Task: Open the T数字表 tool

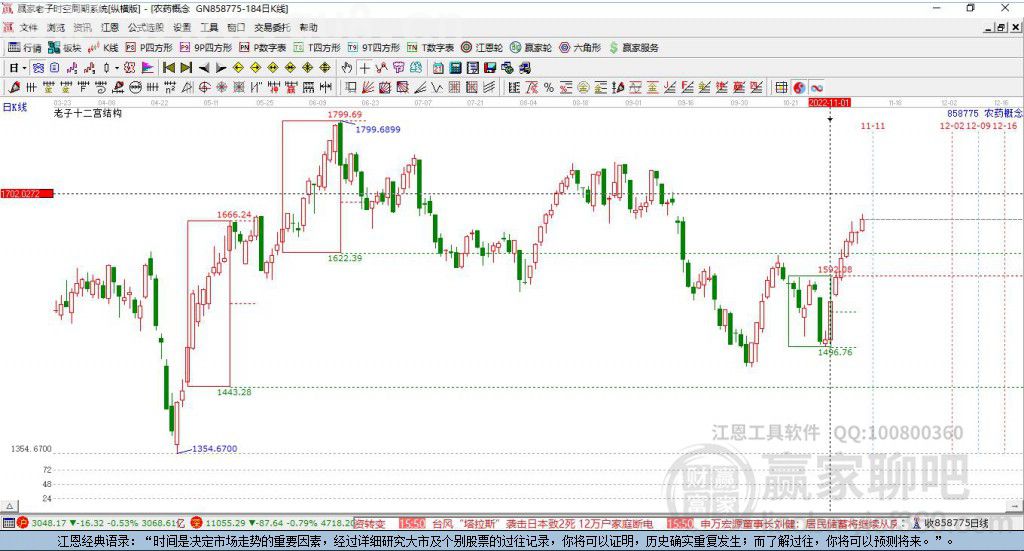Action: click(430, 48)
